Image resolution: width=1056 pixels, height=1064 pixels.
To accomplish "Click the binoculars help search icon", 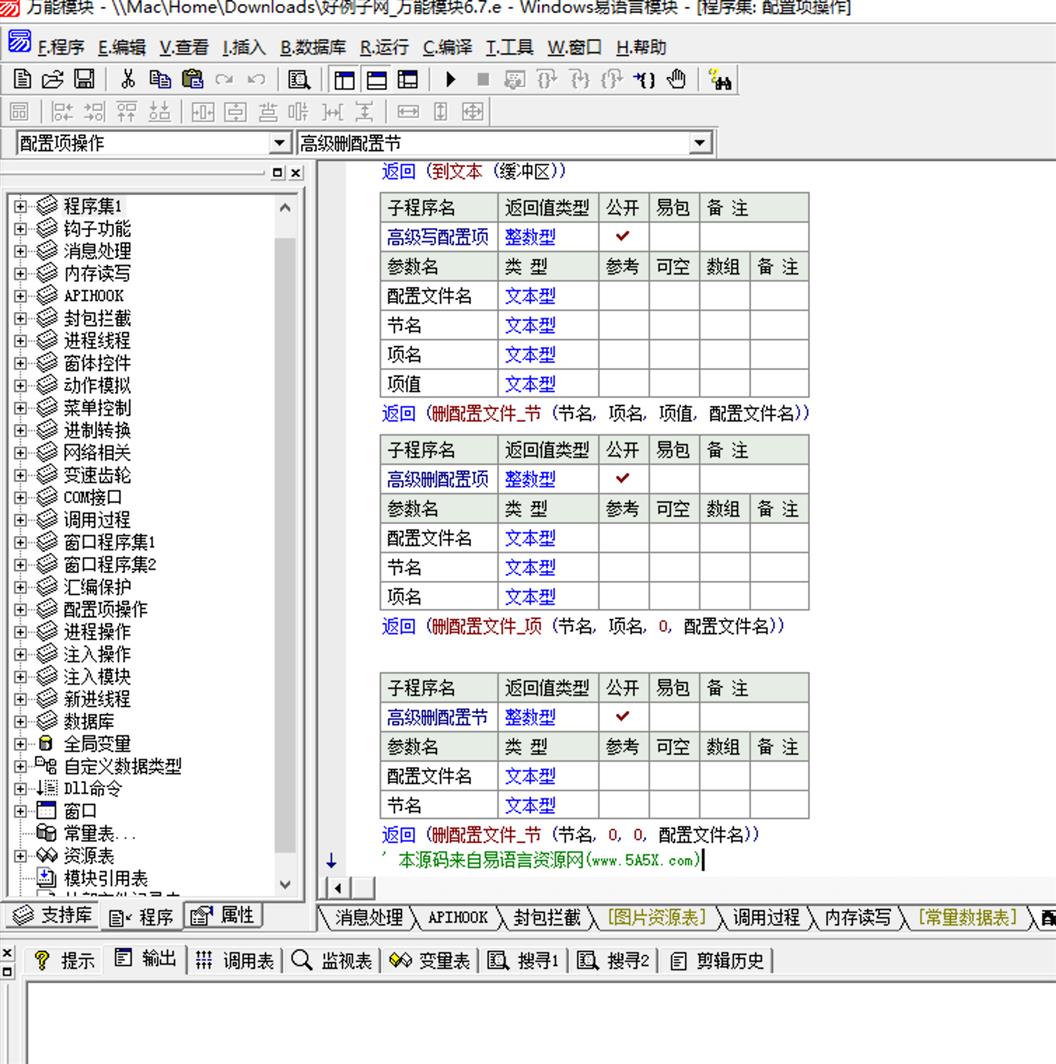I will tap(720, 79).
